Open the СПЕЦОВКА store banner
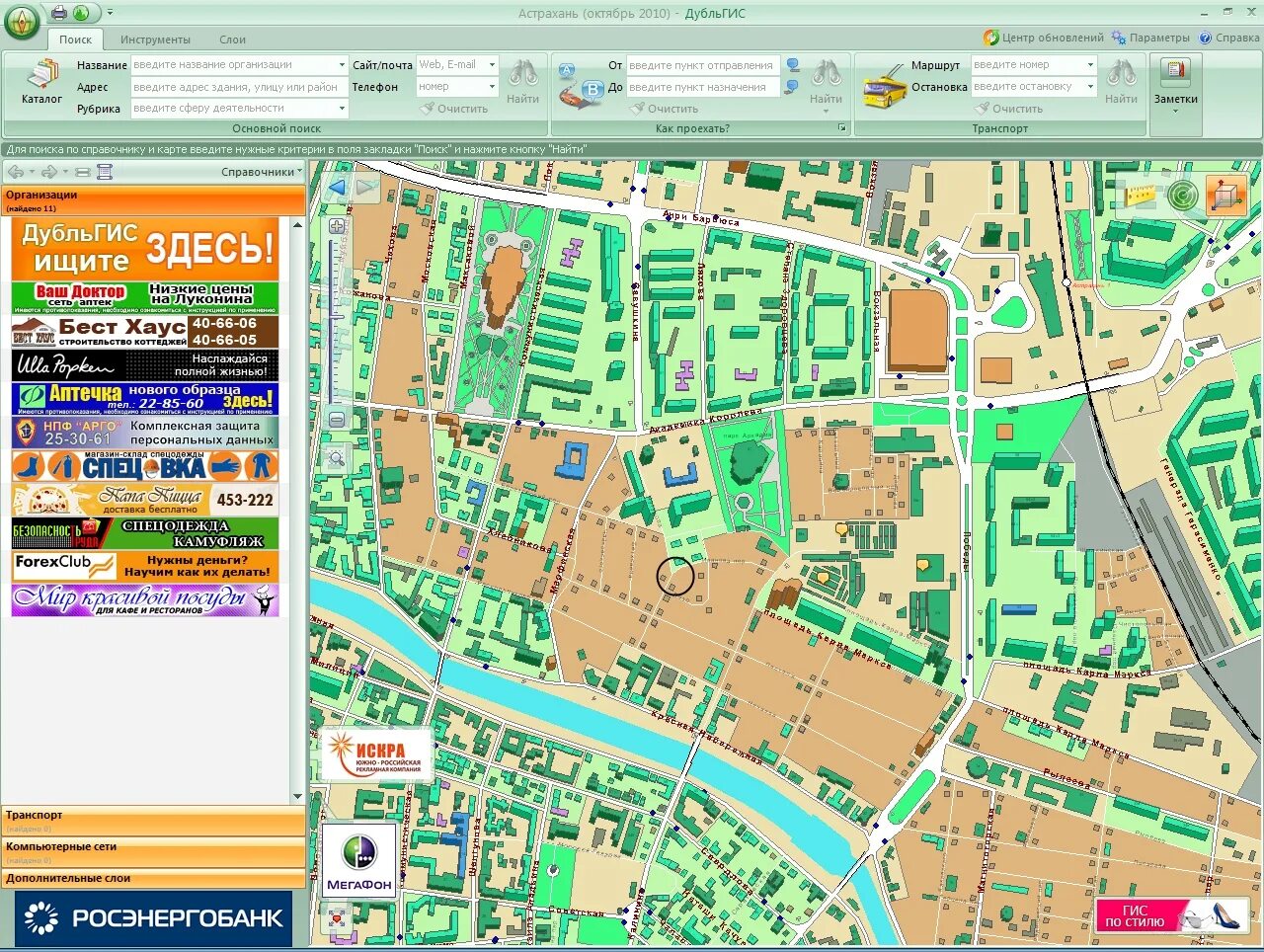Screen dimensions: 1264x952 (145, 465)
